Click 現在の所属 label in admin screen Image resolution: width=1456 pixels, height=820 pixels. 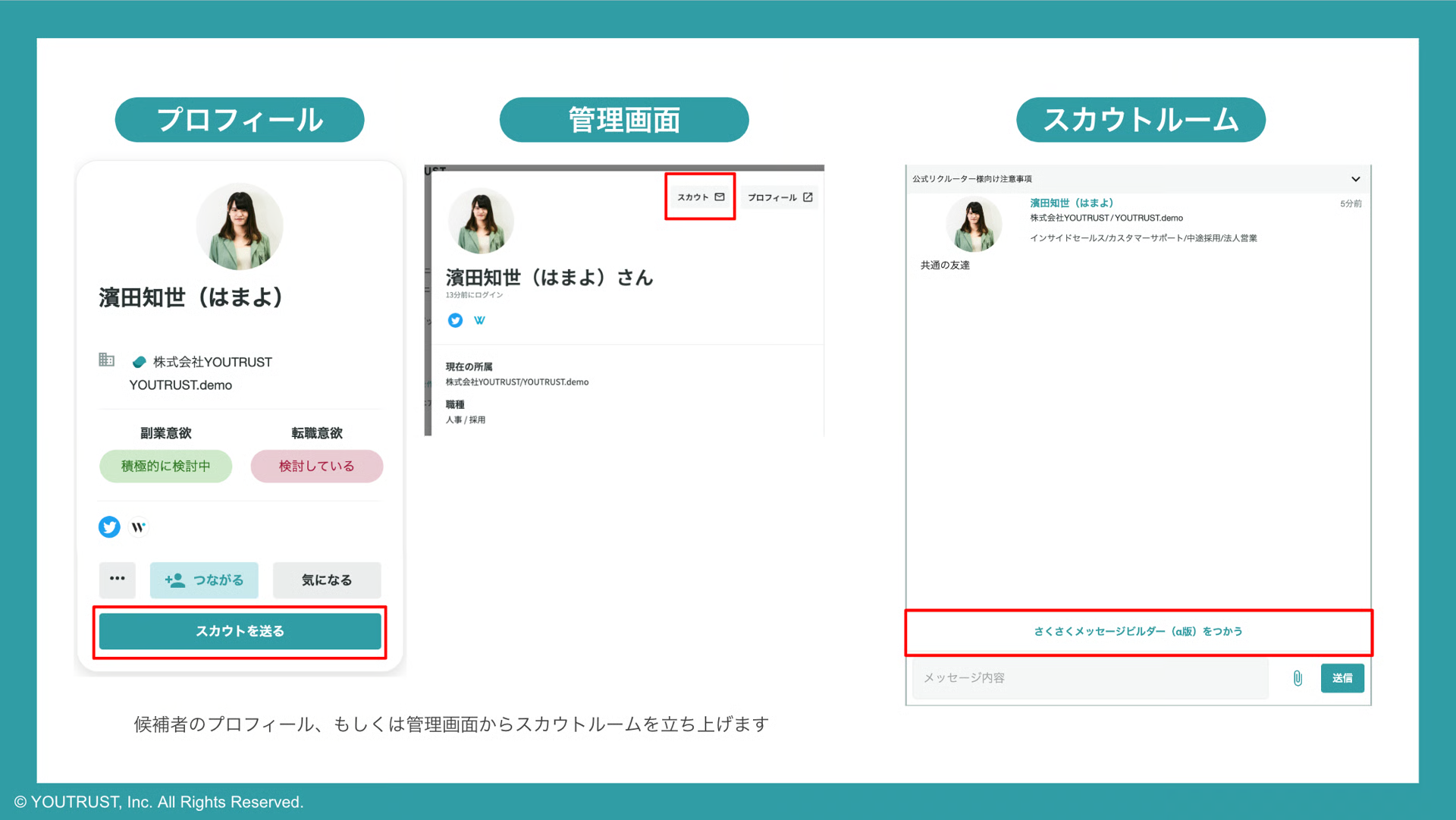pos(469,366)
